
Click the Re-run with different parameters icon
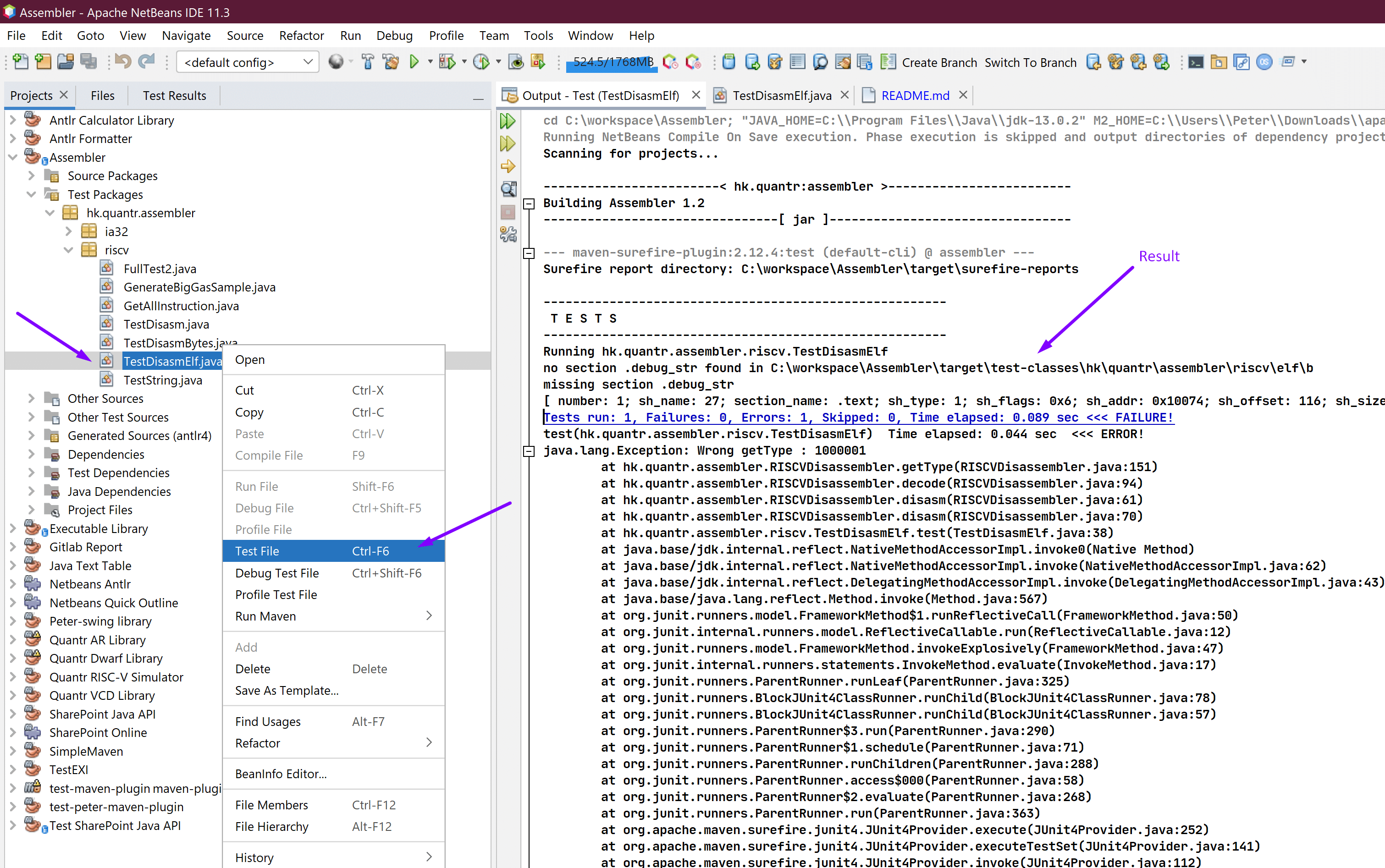pos(508,143)
